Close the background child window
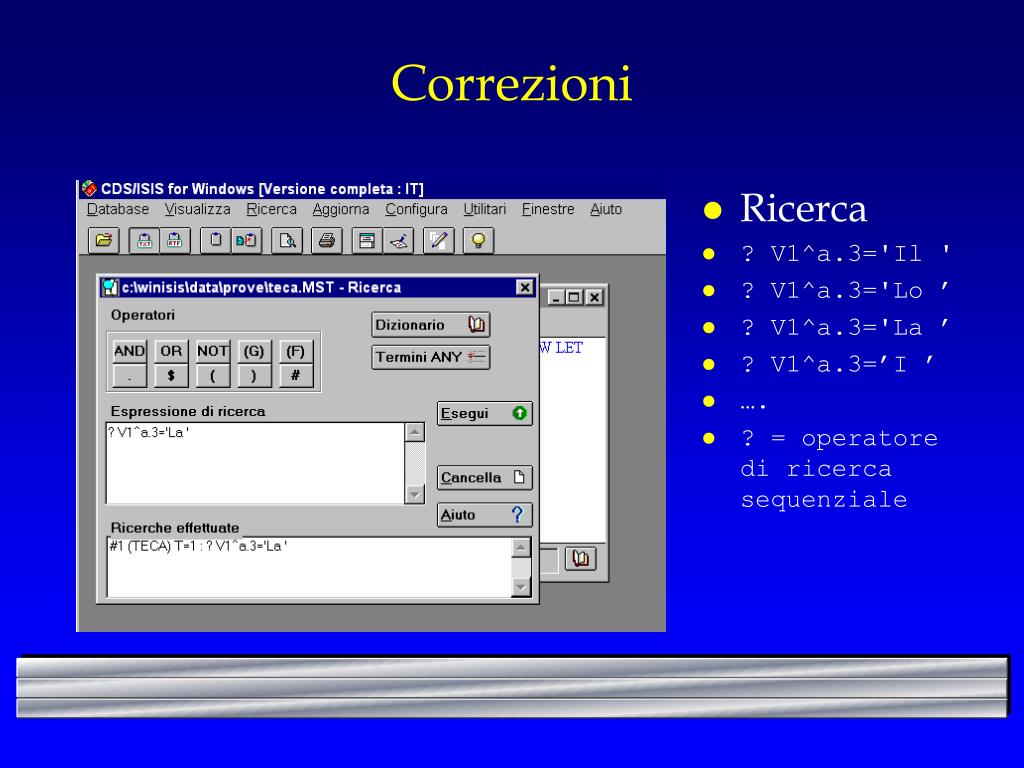 pos(594,298)
